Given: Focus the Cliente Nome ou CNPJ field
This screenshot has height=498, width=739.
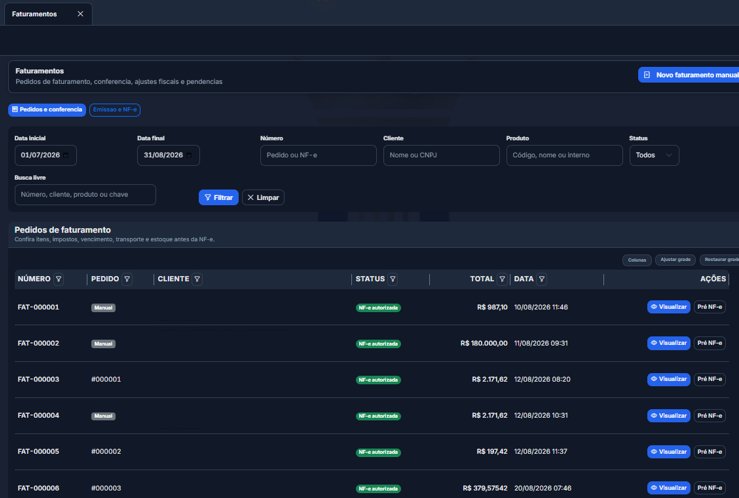Looking at the screenshot, I should pos(441,155).
